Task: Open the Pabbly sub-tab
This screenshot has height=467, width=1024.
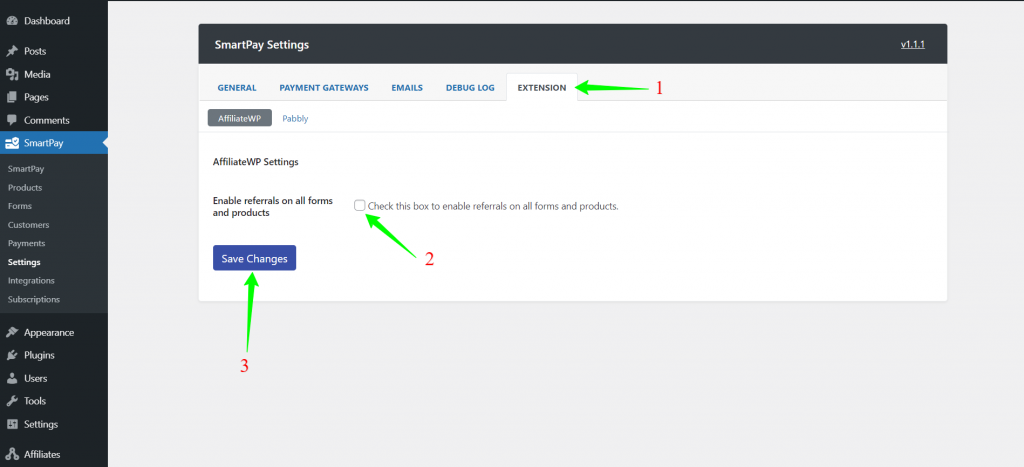Action: (x=295, y=119)
